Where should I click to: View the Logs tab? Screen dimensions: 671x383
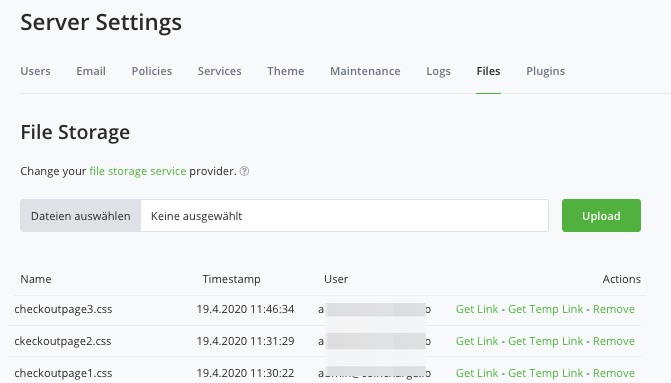click(x=438, y=71)
